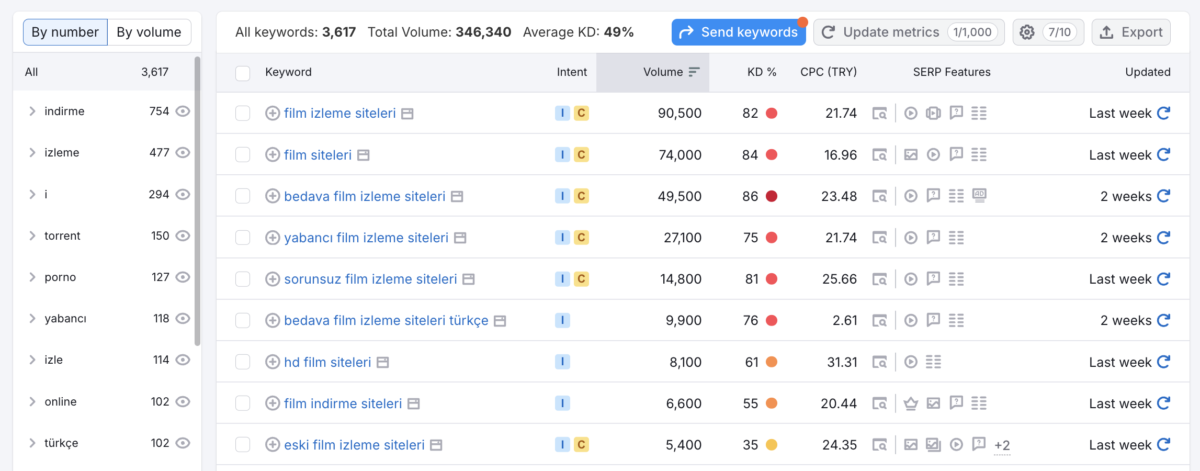This screenshot has height=471, width=1200.
Task: Click SERP snapshot icon for "hd film siteleri"
Action: [x=879, y=362]
